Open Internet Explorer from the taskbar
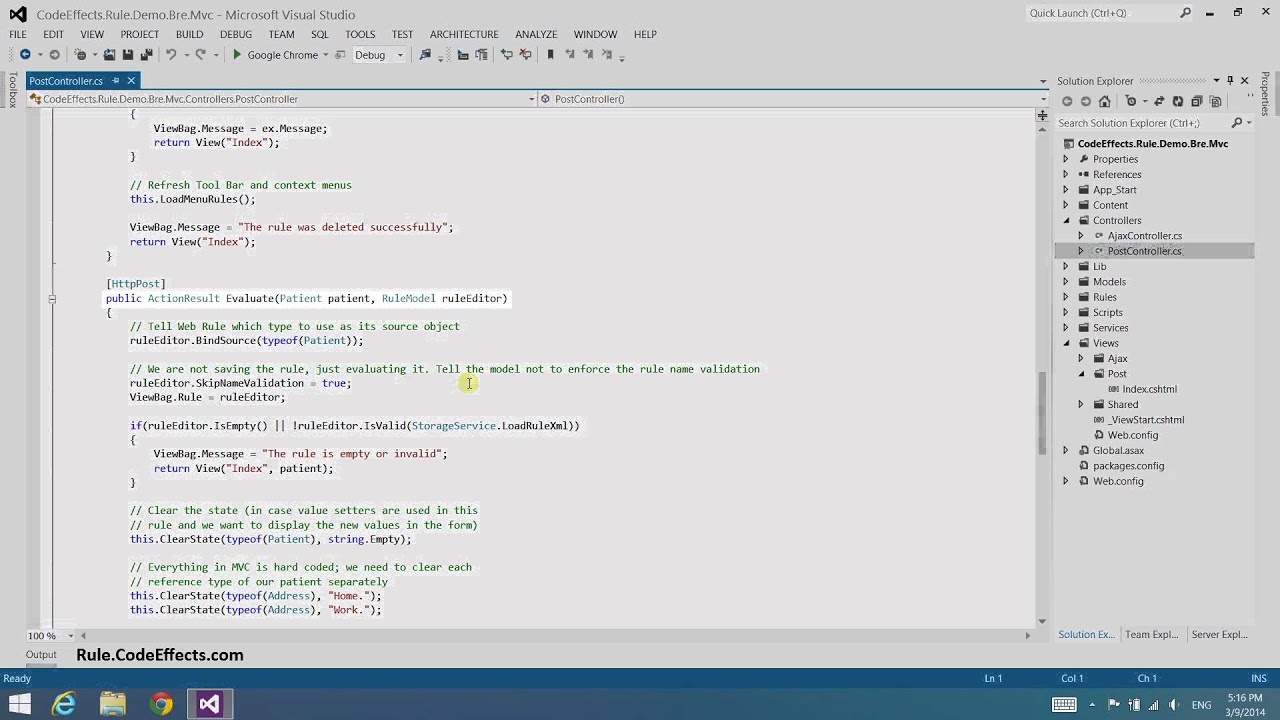The image size is (1280, 720). pos(64,704)
